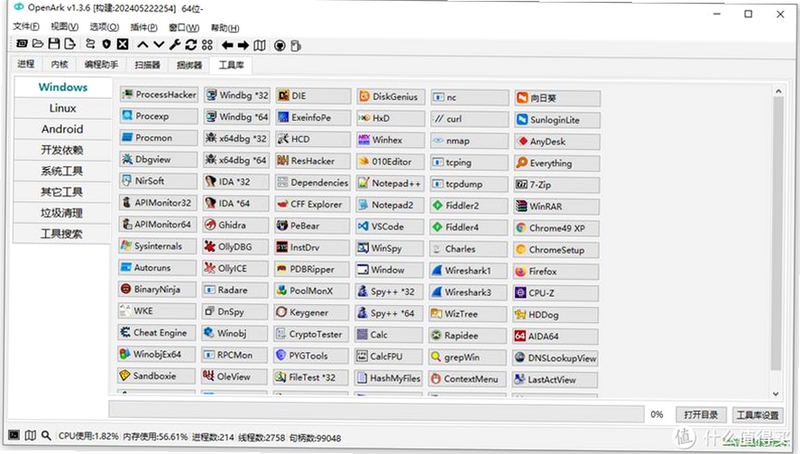800x454 pixels.
Task: Click the 打开目录 button
Action: point(701,415)
